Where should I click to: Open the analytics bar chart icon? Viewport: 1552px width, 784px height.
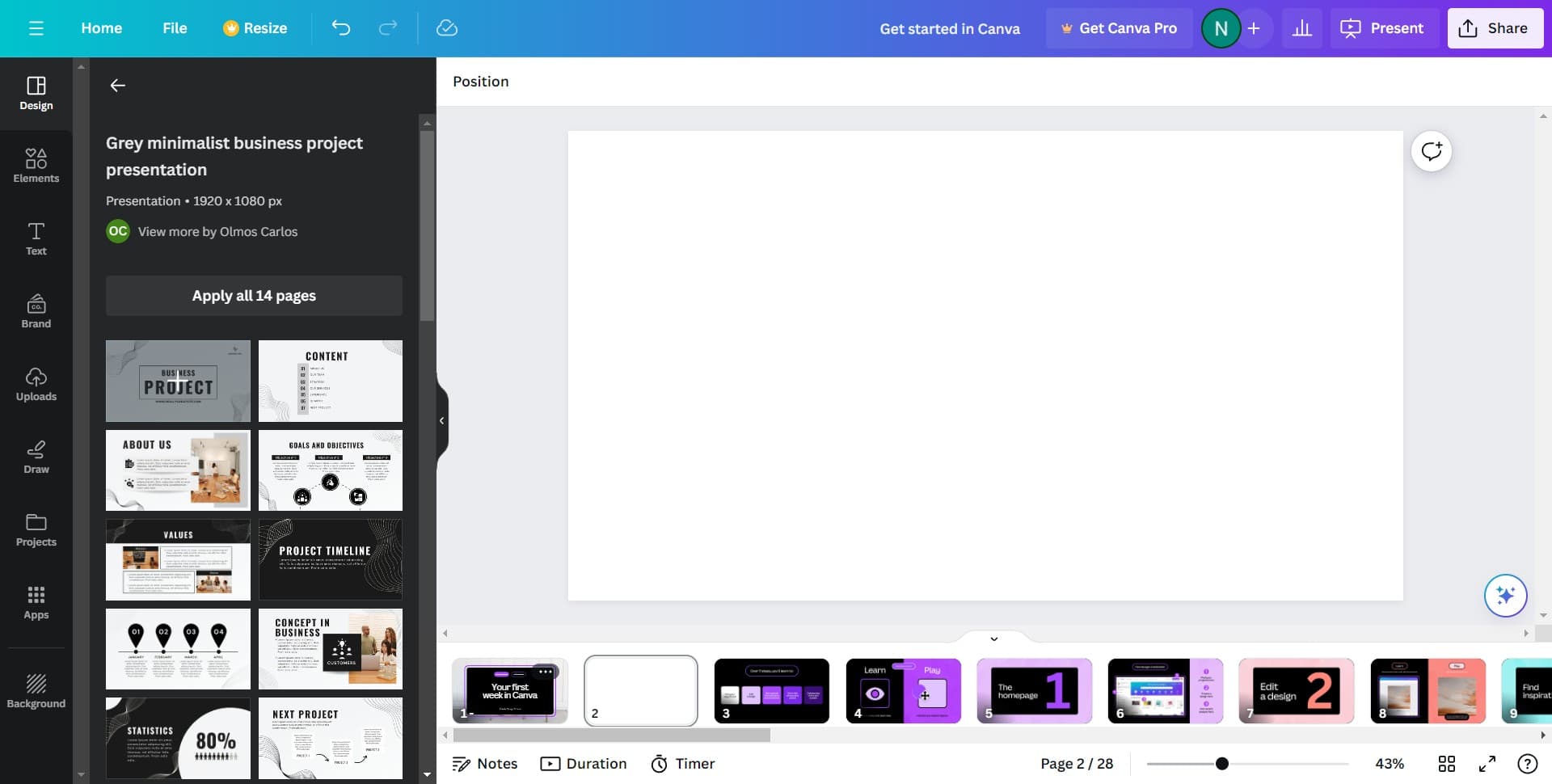1301,28
